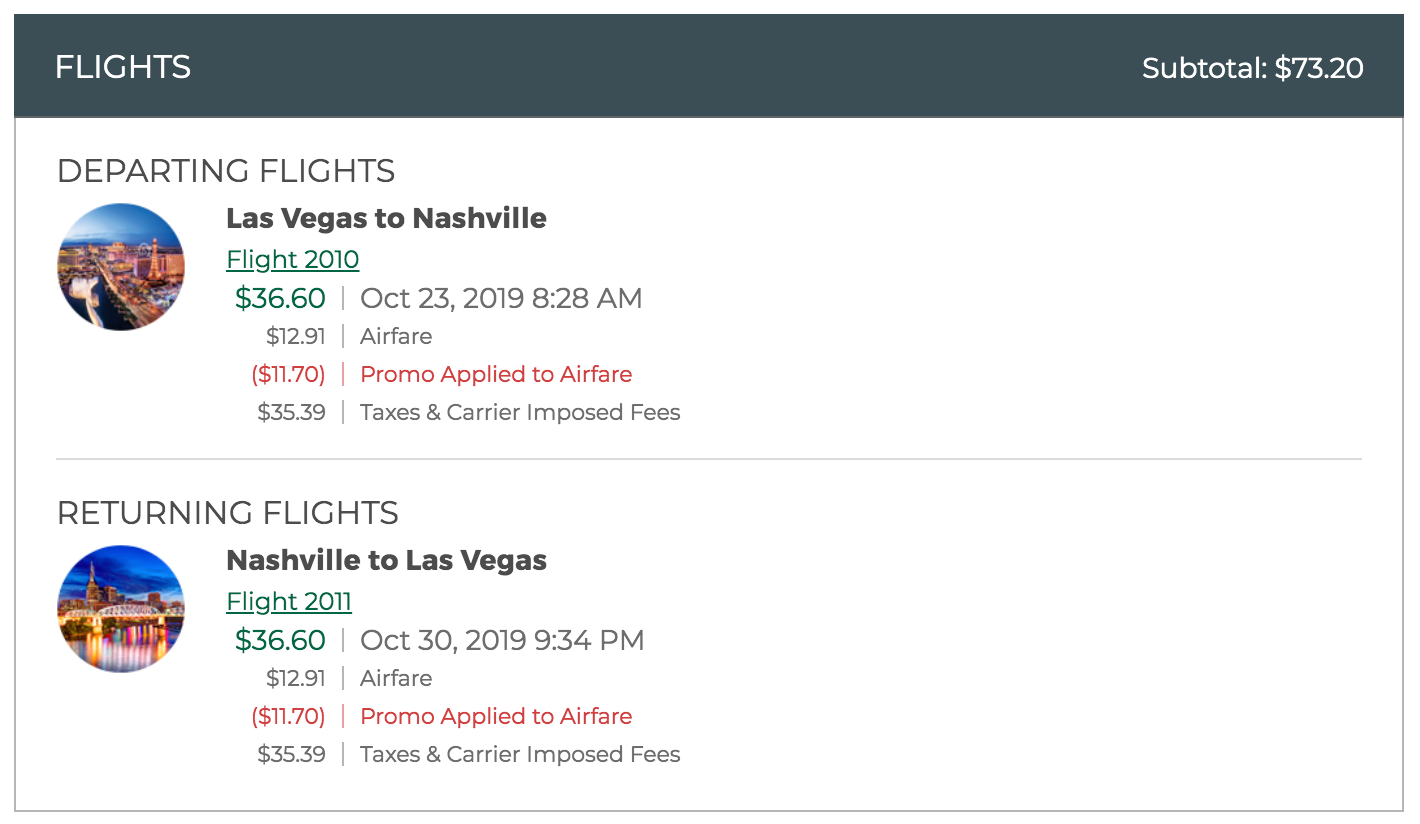Select the Nashville to Las Vegas heading
Viewport: 1420px width, 824px height.
[x=386, y=560]
